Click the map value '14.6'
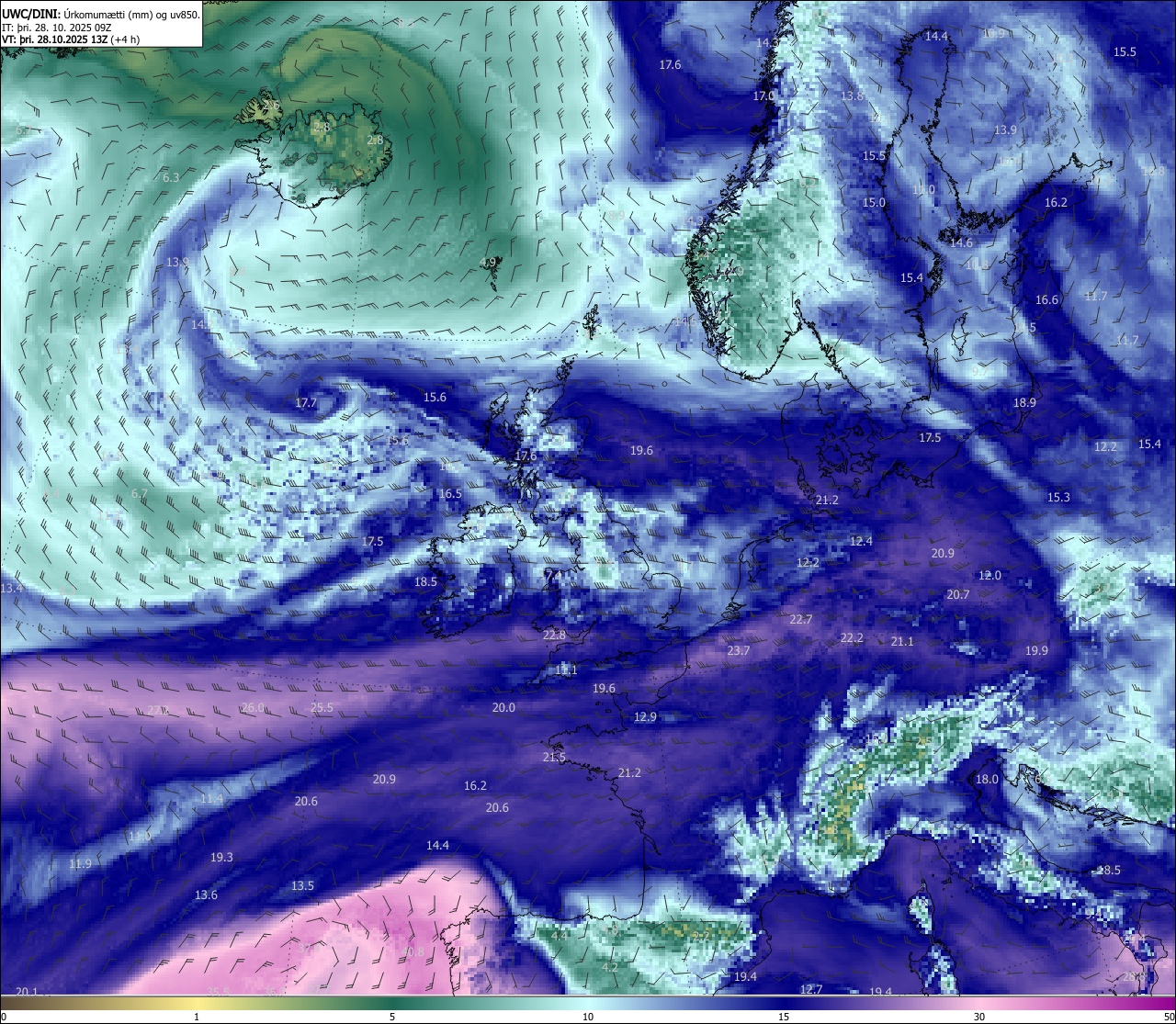 961,242
